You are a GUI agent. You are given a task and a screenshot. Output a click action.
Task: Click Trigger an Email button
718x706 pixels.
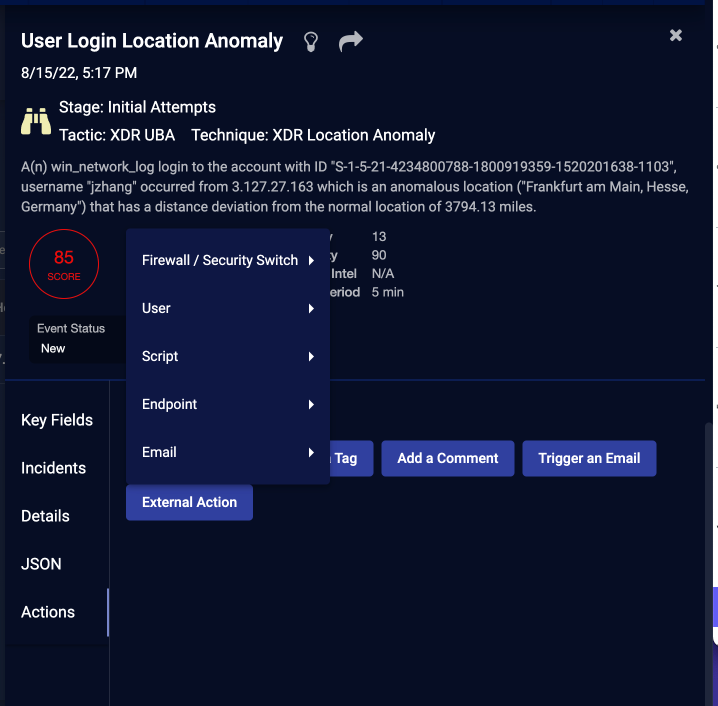589,458
